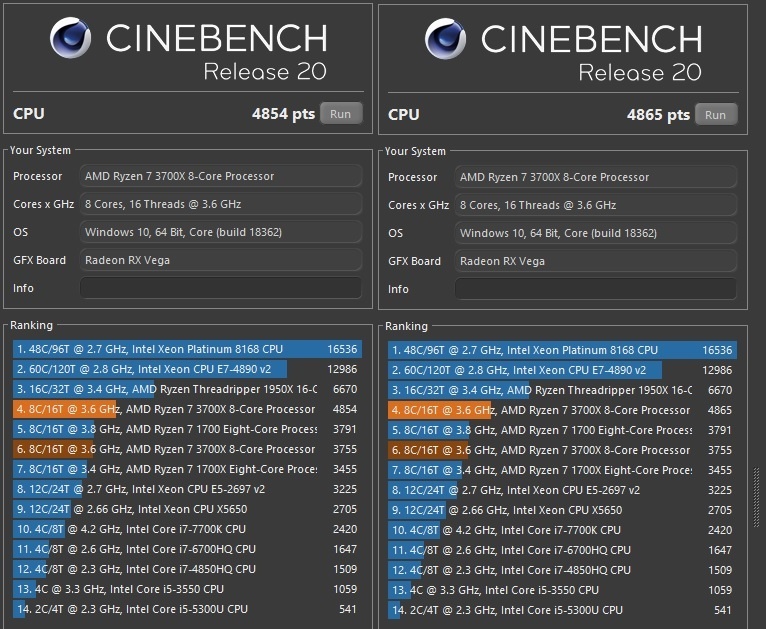Select Ryzen 7 1700X ranking row, right window
This screenshot has height=629, width=766.
[x=562, y=470]
